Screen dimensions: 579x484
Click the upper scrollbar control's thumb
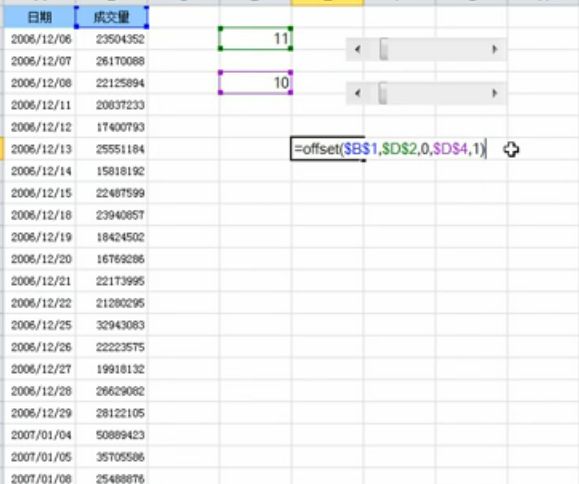(384, 49)
